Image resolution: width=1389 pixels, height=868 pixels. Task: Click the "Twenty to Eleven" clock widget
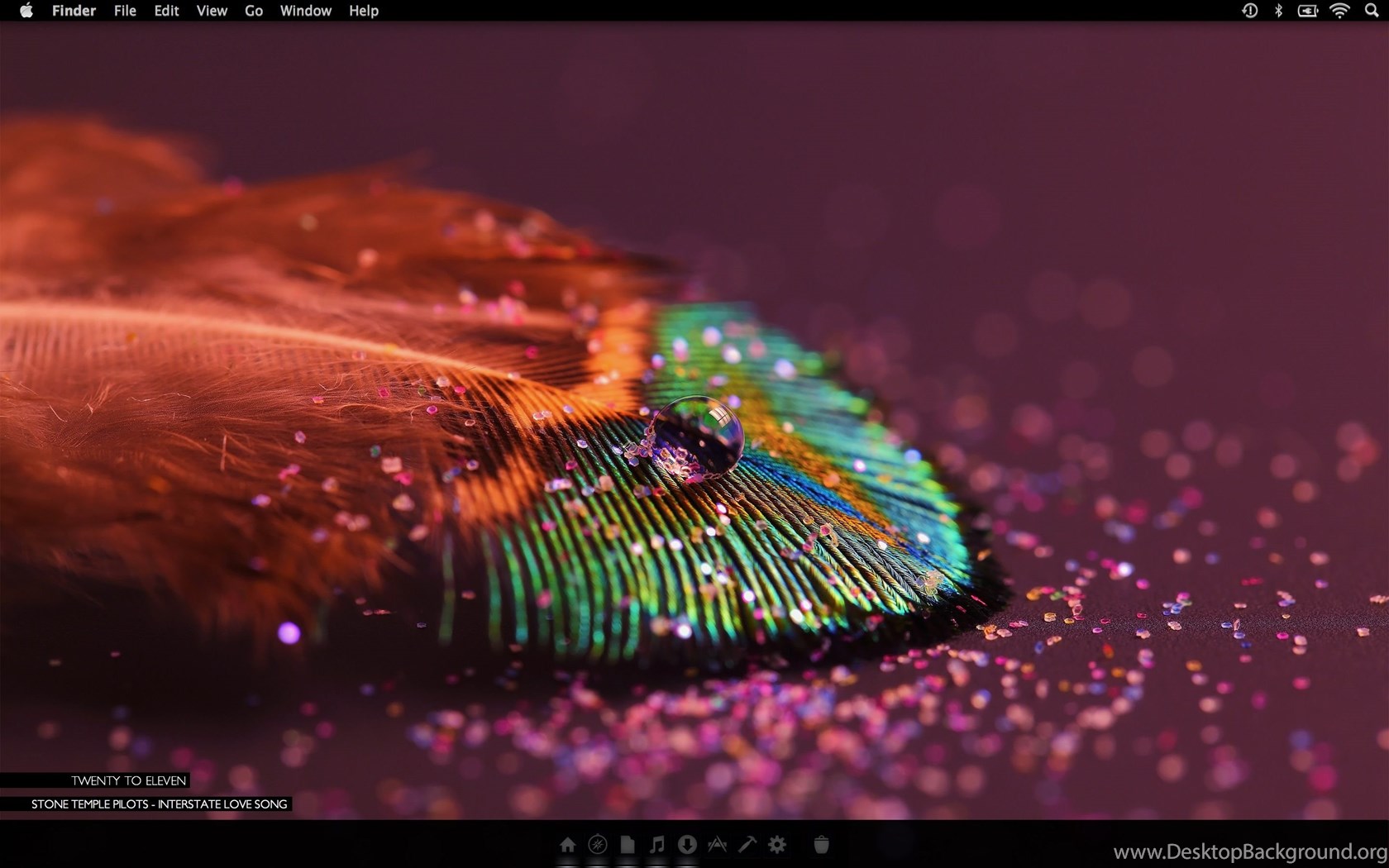(128, 780)
